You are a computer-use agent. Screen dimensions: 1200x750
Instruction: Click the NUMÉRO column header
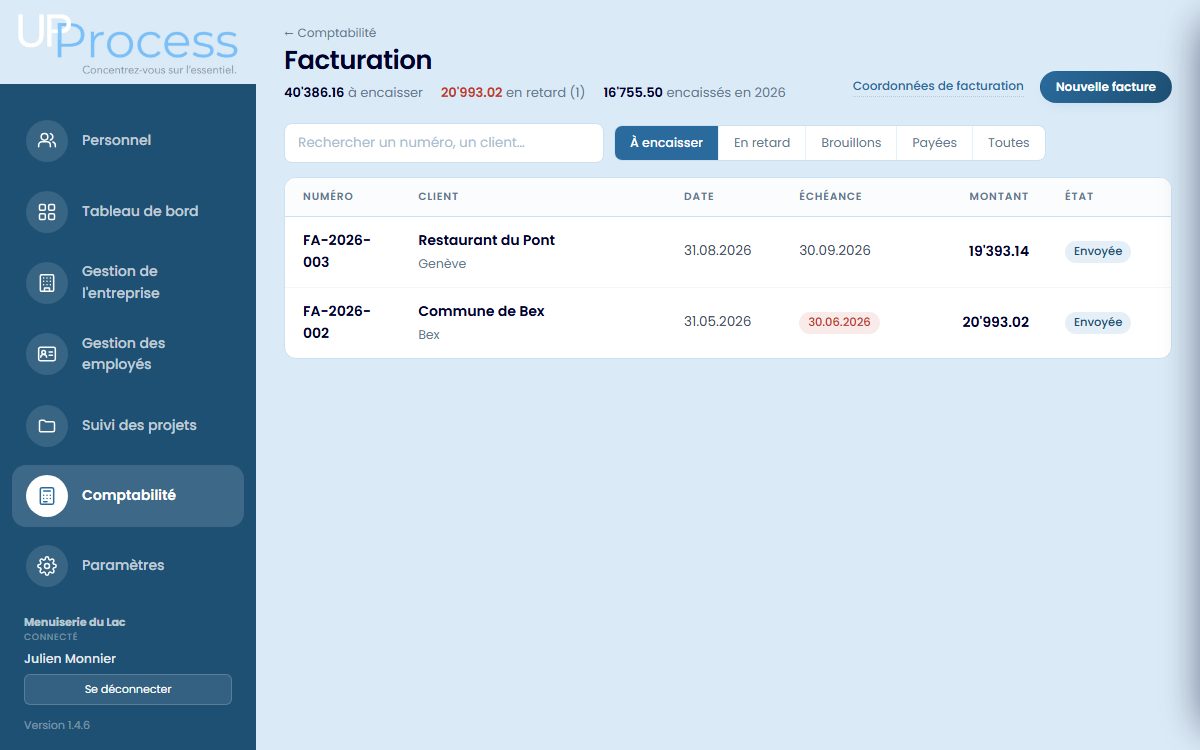[328, 197]
